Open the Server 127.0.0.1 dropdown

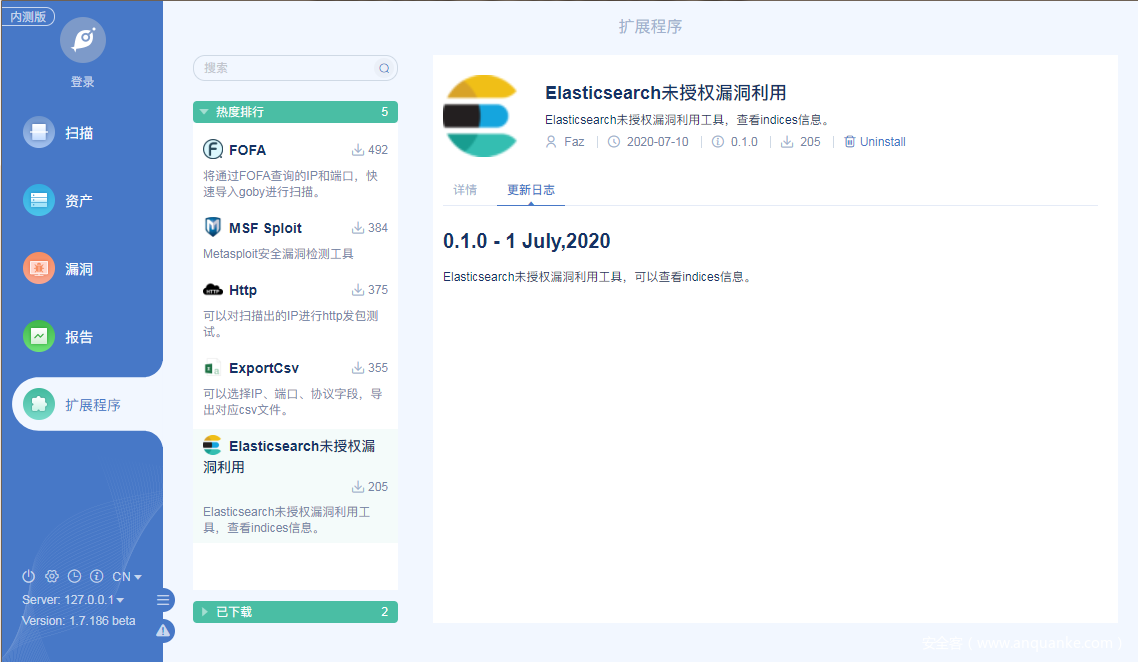(73, 600)
